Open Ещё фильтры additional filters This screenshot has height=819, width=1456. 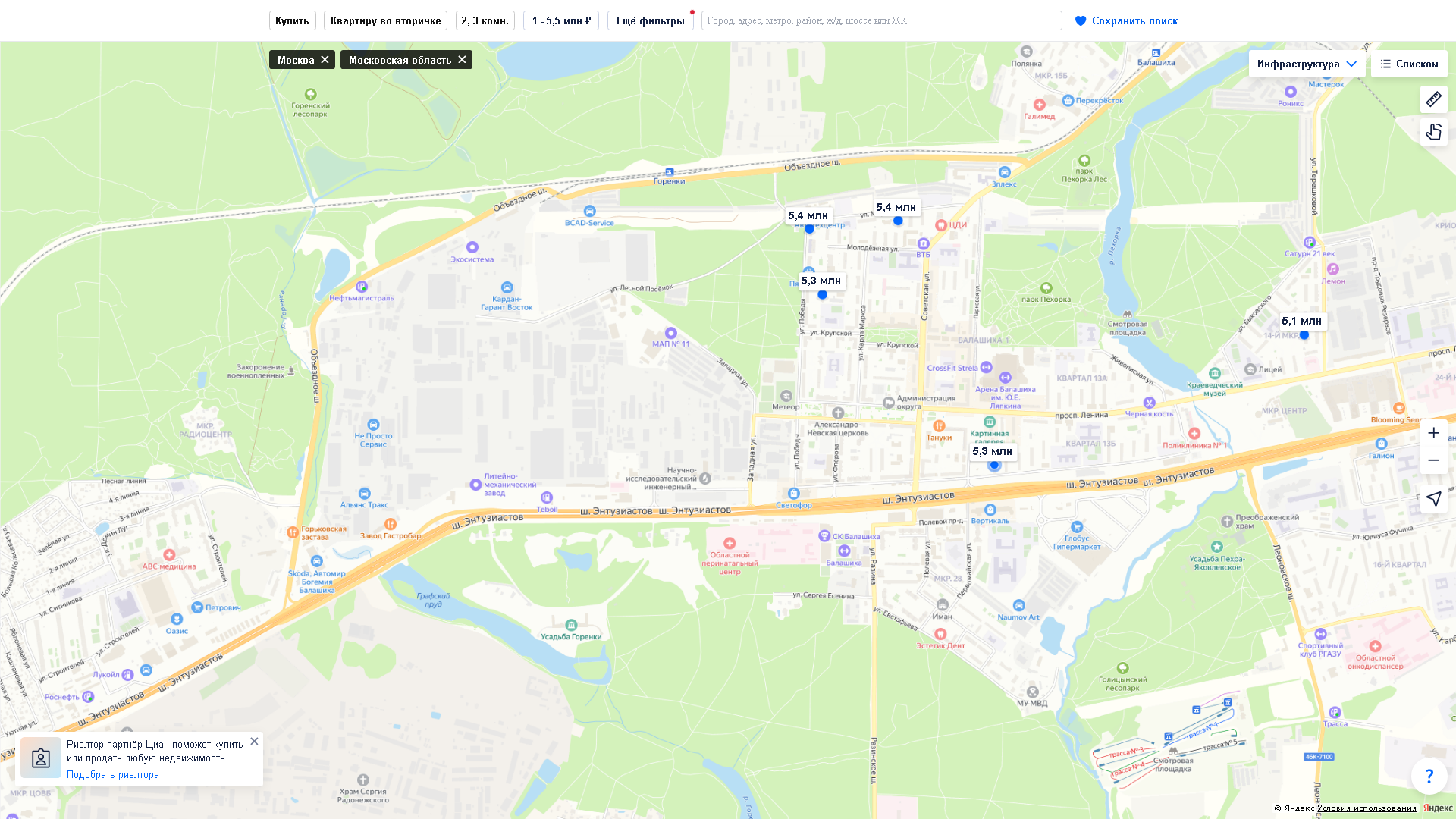click(x=650, y=20)
